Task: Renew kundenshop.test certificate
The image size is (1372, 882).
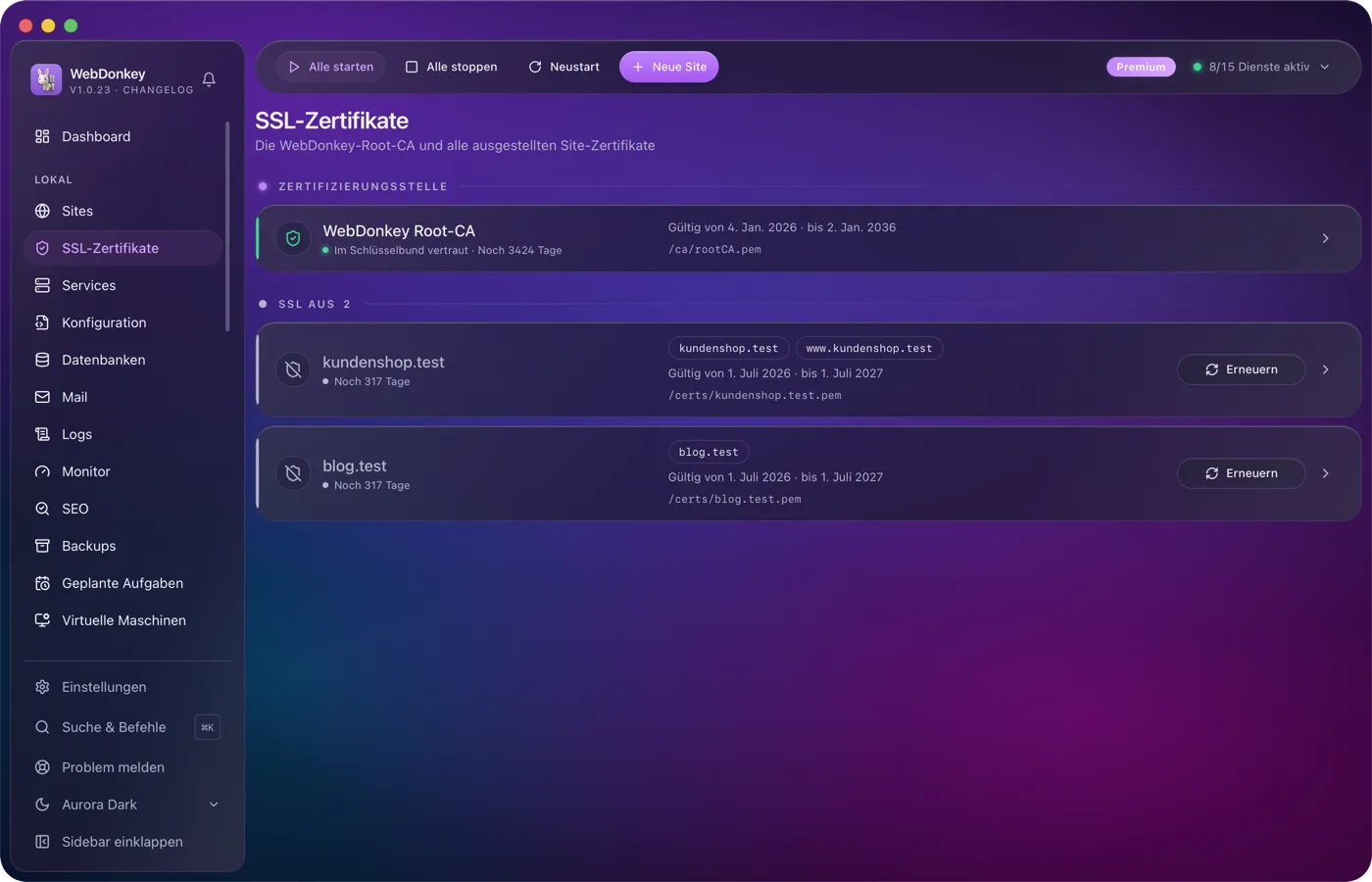Action: pyautogui.click(x=1241, y=369)
